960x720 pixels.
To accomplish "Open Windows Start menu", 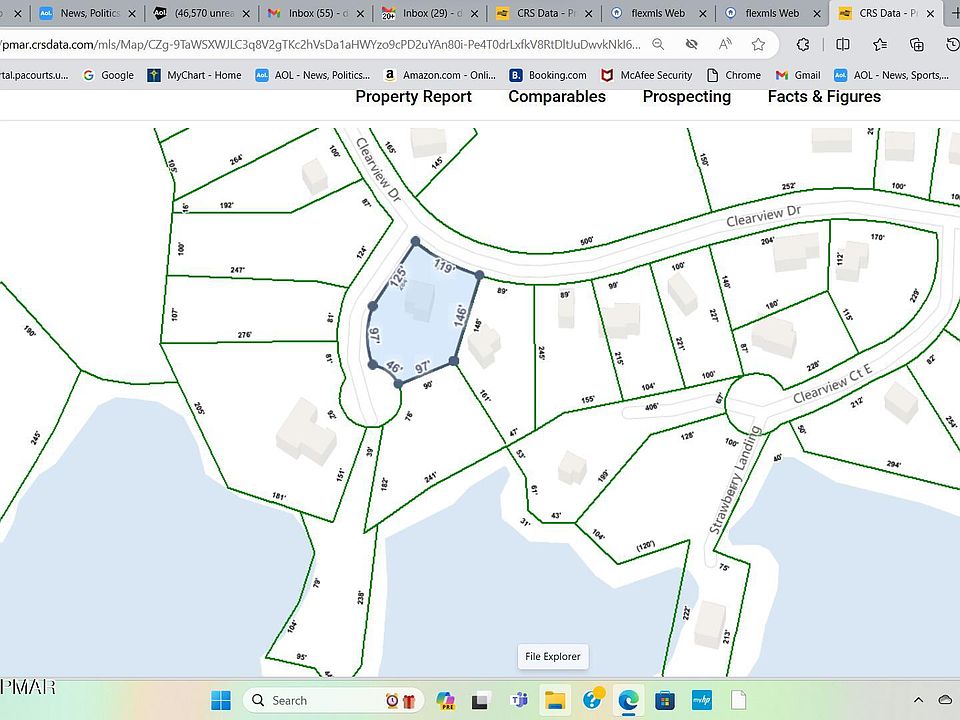I will tap(221, 700).
